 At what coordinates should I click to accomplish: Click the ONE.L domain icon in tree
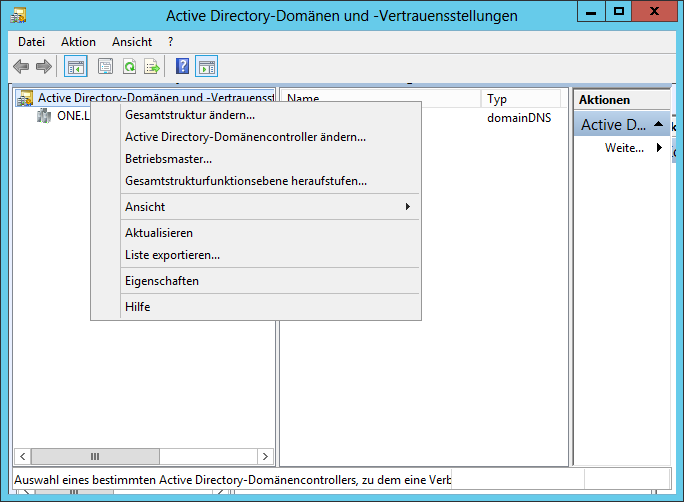[44, 116]
